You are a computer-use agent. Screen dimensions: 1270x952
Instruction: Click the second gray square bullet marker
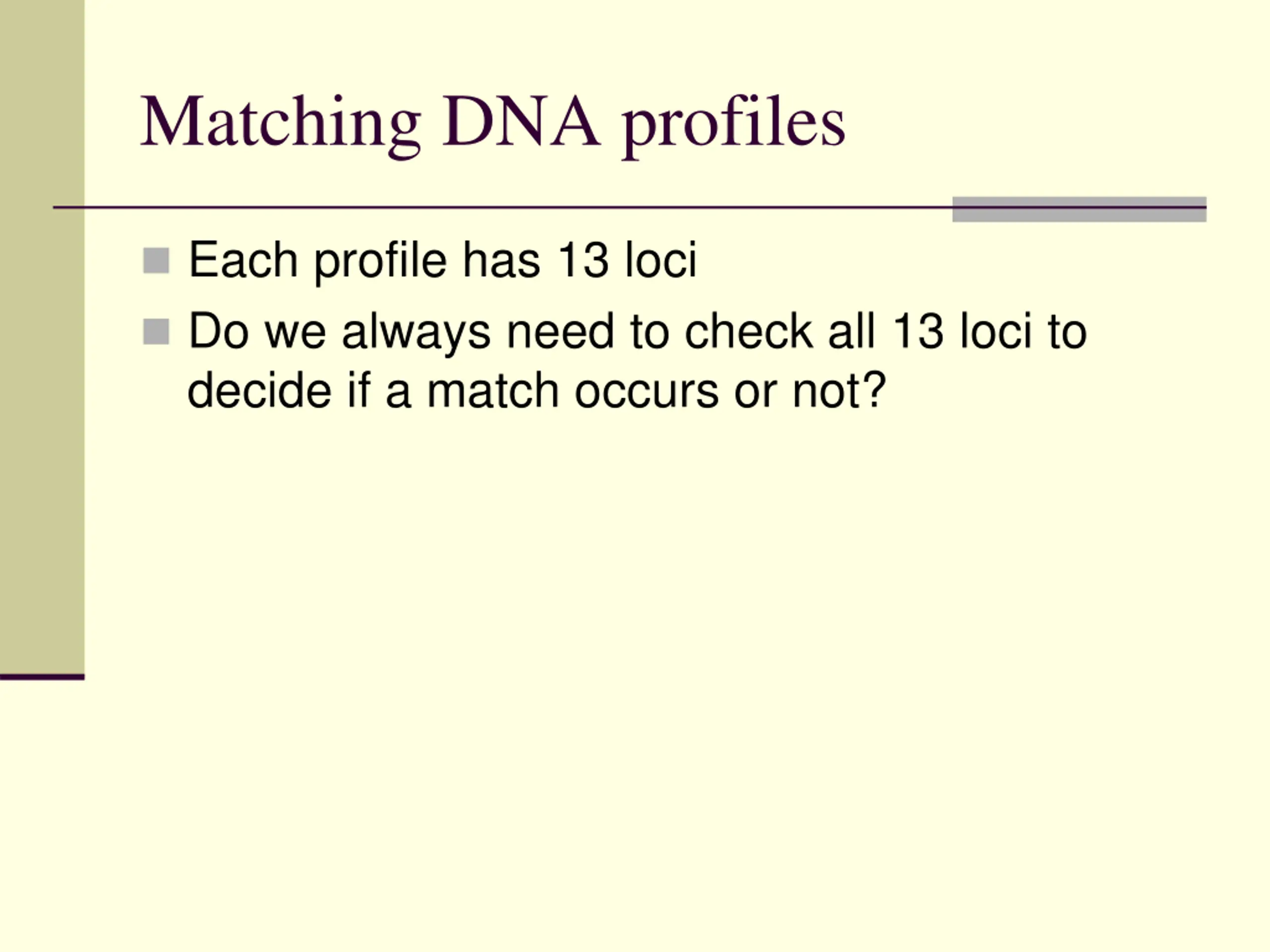156,332
